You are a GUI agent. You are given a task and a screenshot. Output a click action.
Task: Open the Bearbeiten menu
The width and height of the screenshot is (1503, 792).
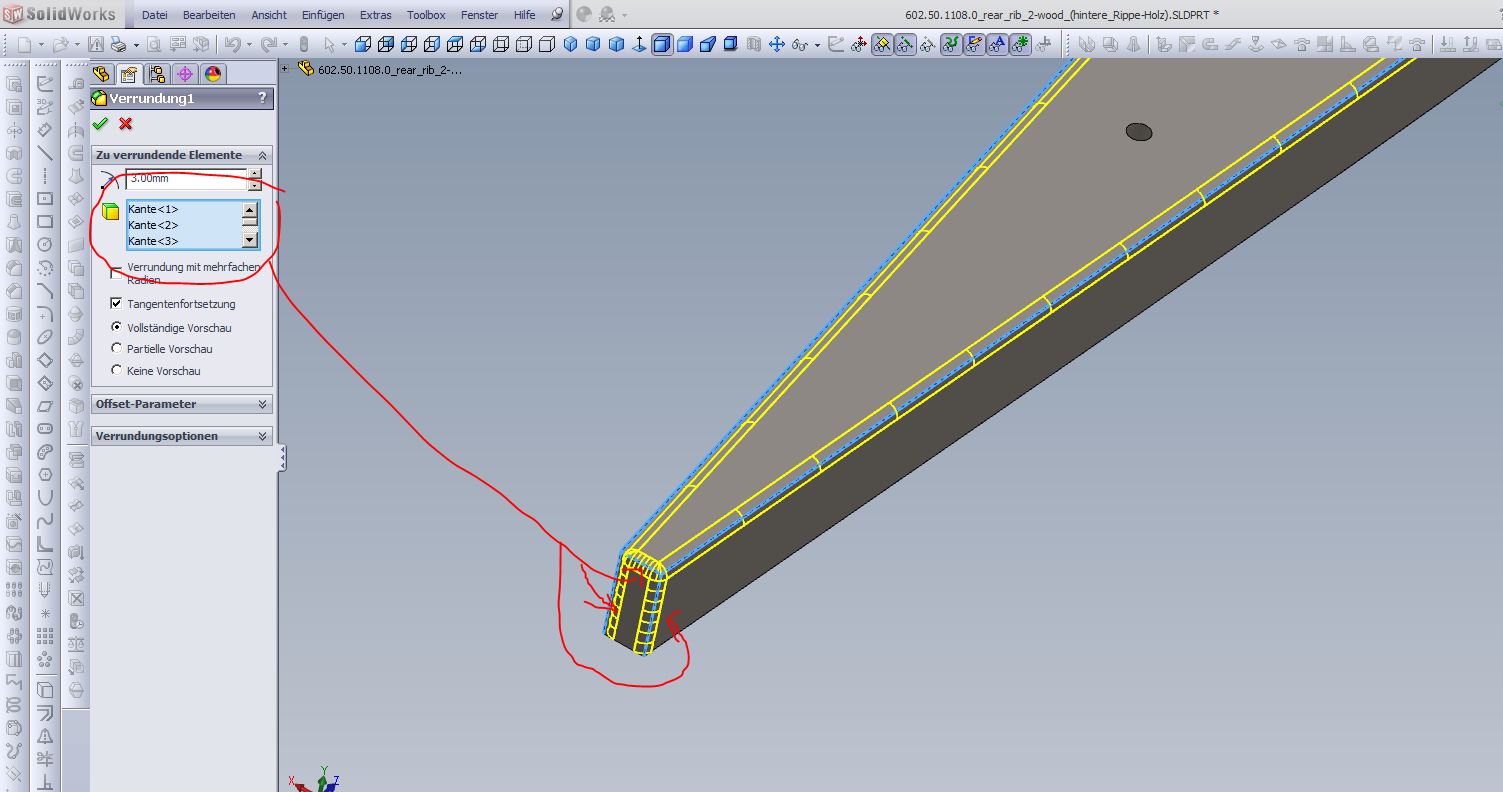point(209,15)
